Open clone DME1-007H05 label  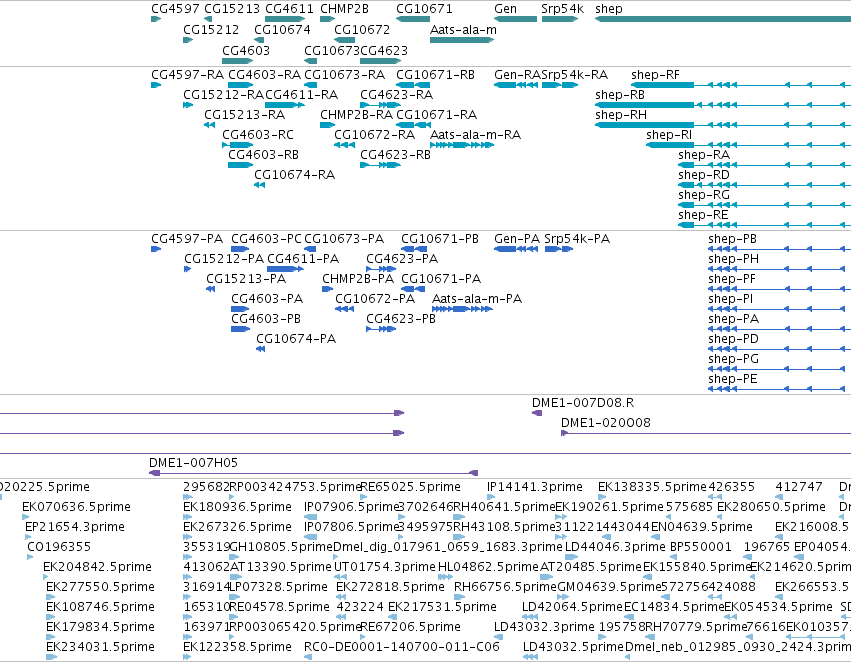coord(193,463)
